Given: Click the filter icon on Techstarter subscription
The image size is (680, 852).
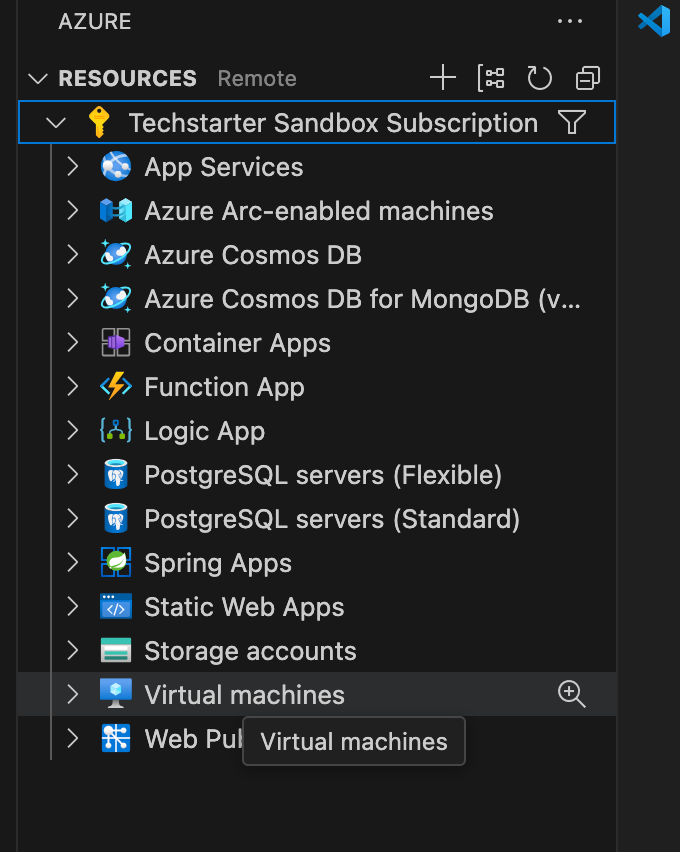Looking at the screenshot, I should 571,123.
